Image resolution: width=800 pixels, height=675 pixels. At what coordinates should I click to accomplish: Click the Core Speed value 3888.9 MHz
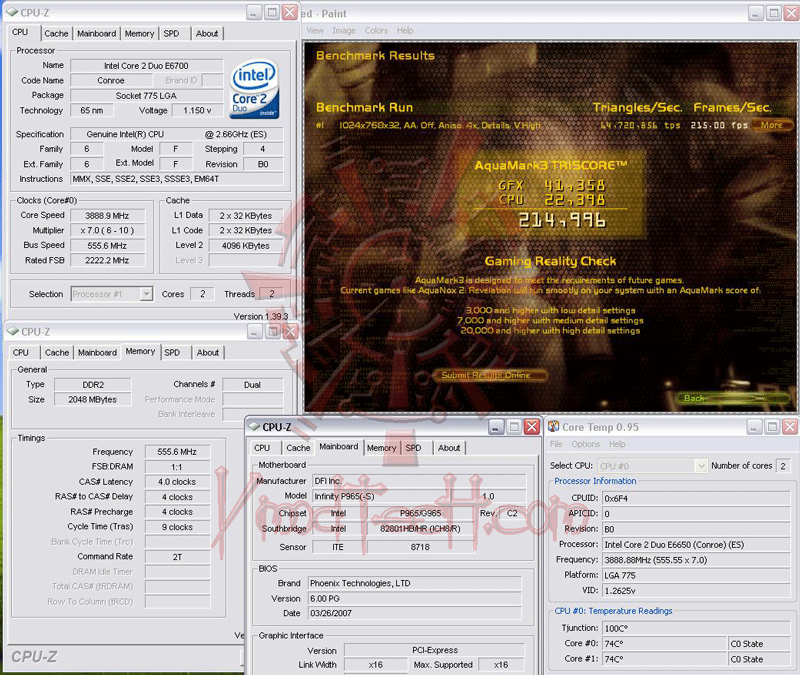(x=107, y=216)
